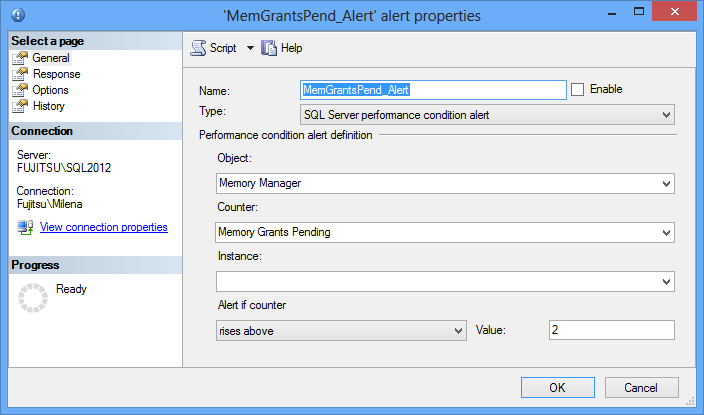Viewport: 704px width, 415px height.
Task: Toggle the Enable checkbox
Action: coord(578,89)
